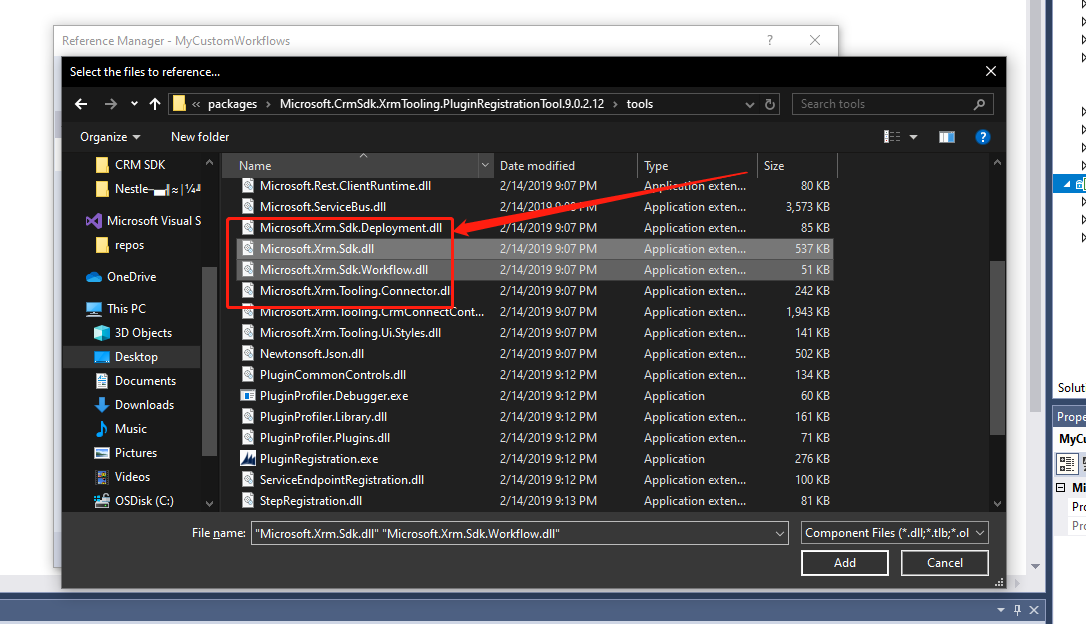Go forward with the right arrow button
1086x624 pixels.
click(x=110, y=104)
